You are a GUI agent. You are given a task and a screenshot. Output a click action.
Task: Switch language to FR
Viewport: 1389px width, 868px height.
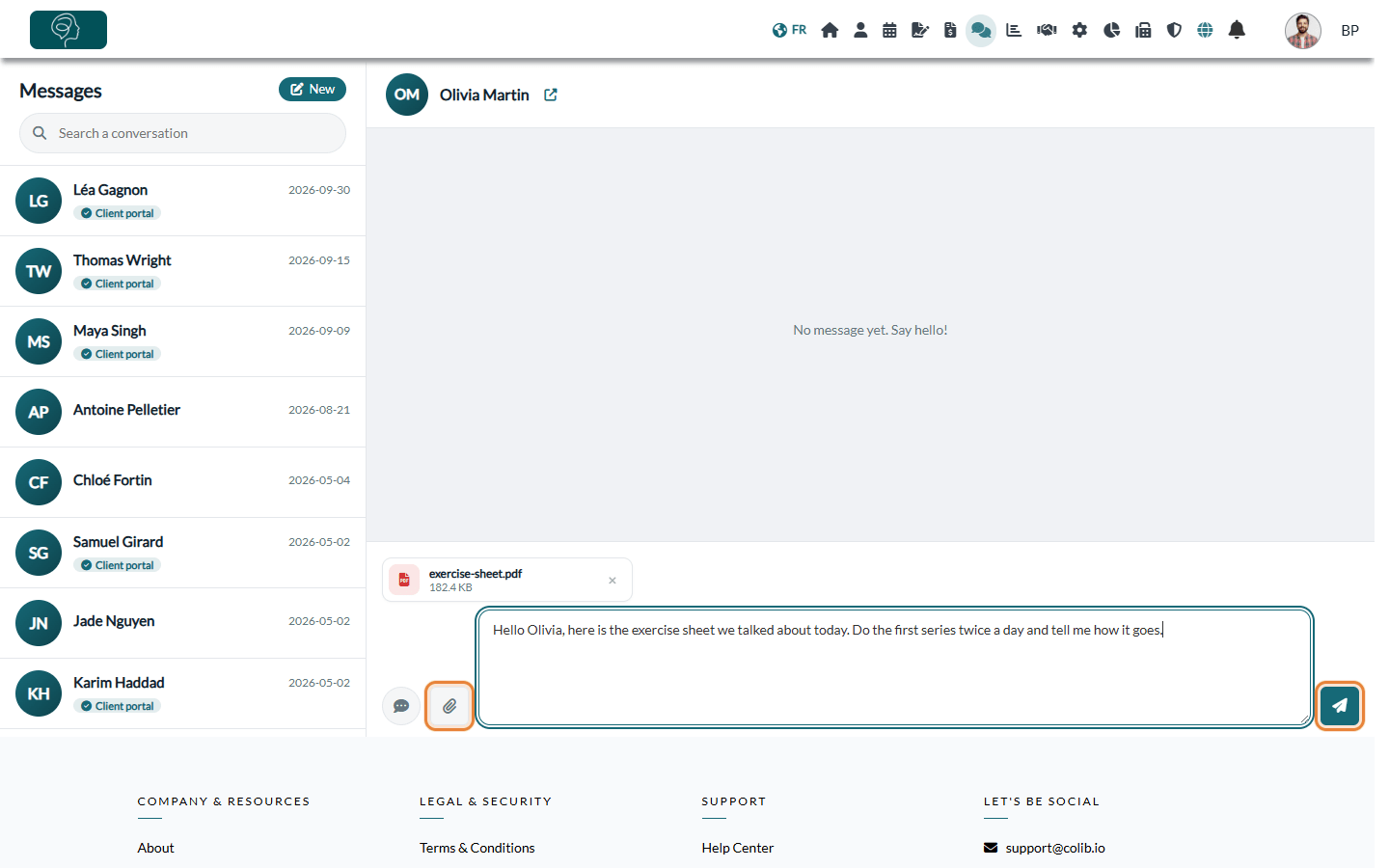(789, 30)
